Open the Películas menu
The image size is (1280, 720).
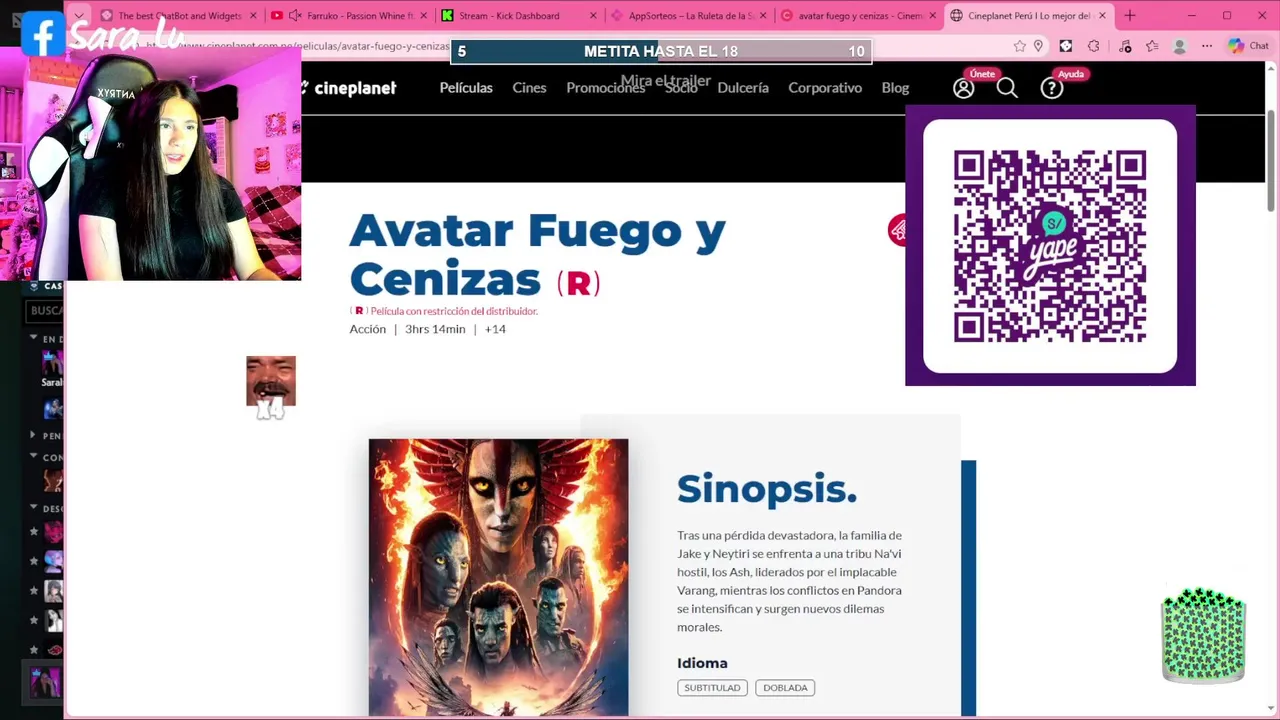pyautogui.click(x=466, y=88)
